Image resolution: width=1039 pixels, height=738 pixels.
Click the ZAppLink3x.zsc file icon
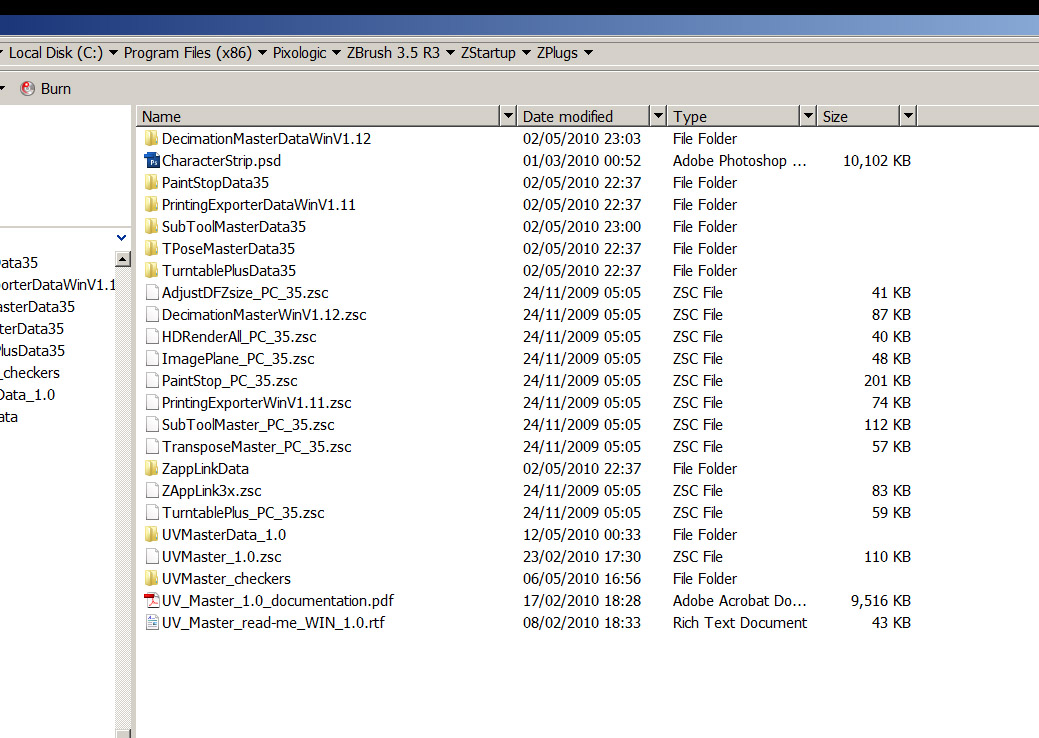point(152,490)
